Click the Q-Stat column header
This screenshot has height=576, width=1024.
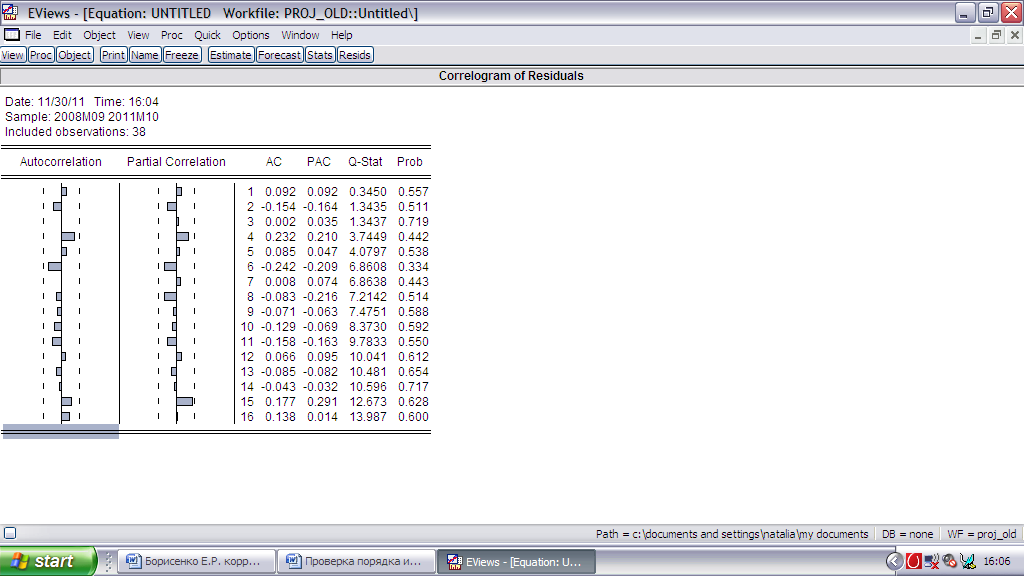(x=365, y=162)
